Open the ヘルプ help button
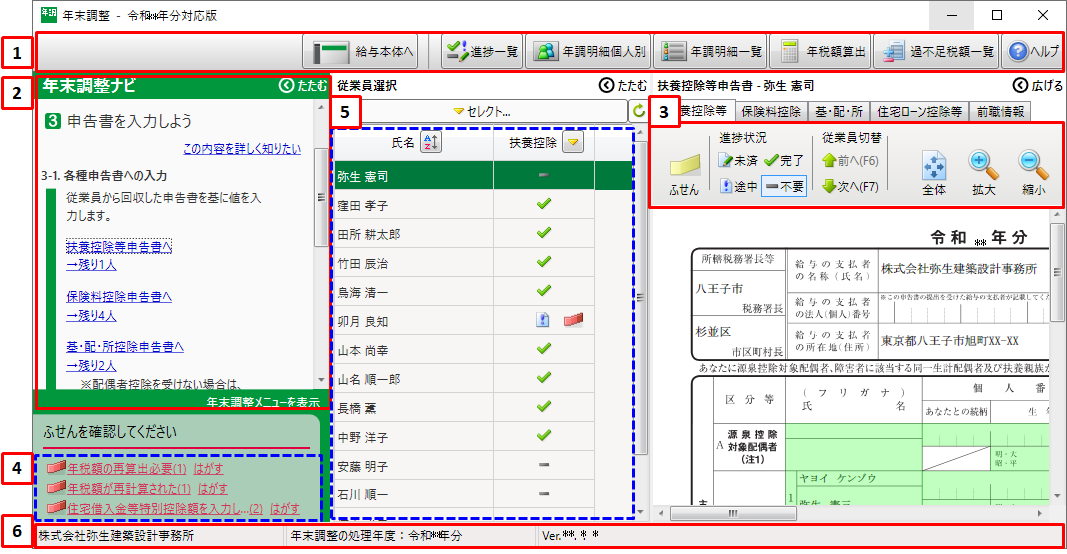Screen dimensions: 1067x554 (1032, 52)
